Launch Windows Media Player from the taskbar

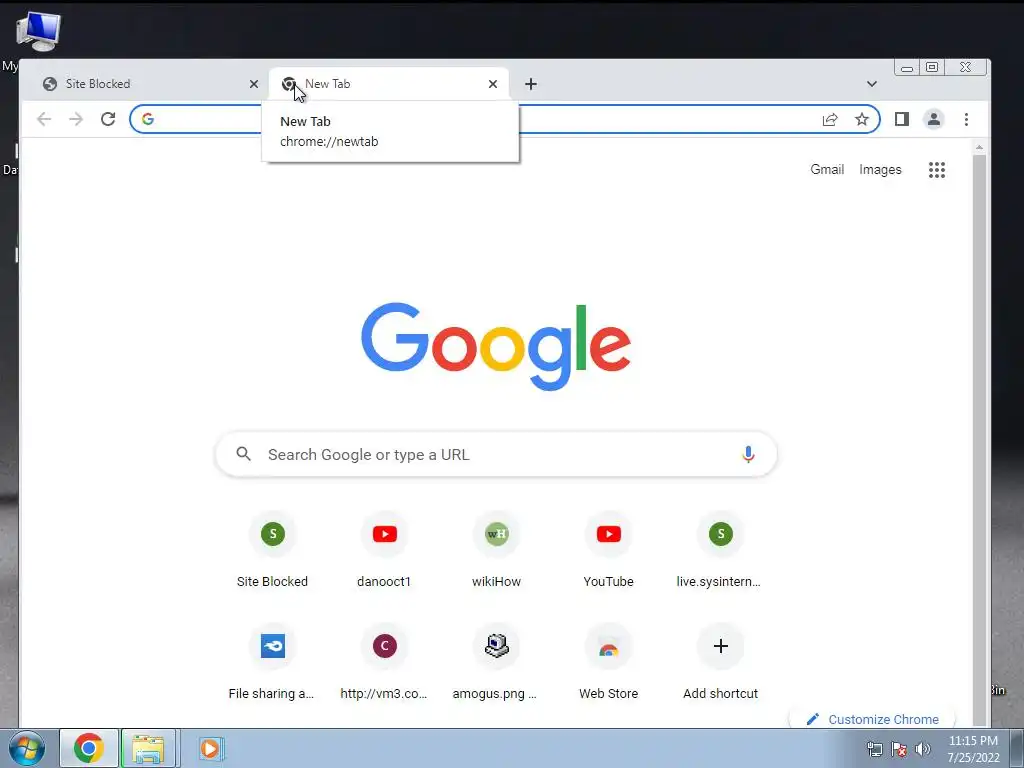[210, 748]
